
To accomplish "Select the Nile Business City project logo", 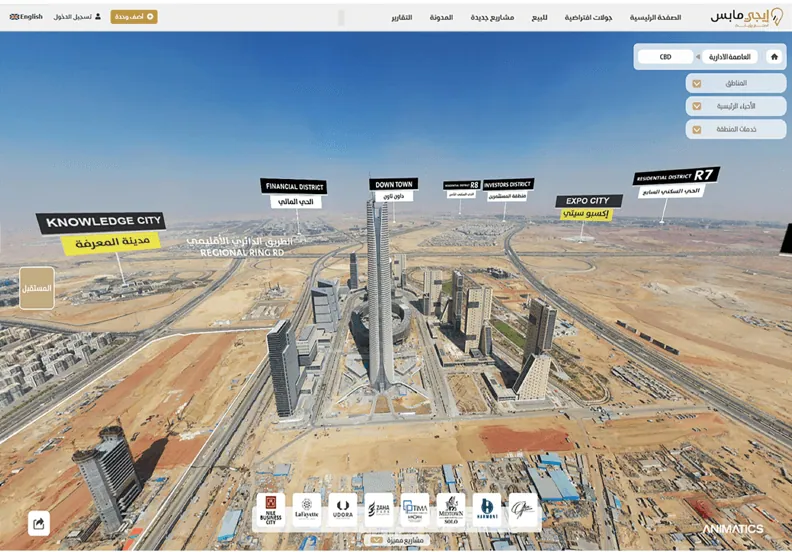I will (271, 510).
